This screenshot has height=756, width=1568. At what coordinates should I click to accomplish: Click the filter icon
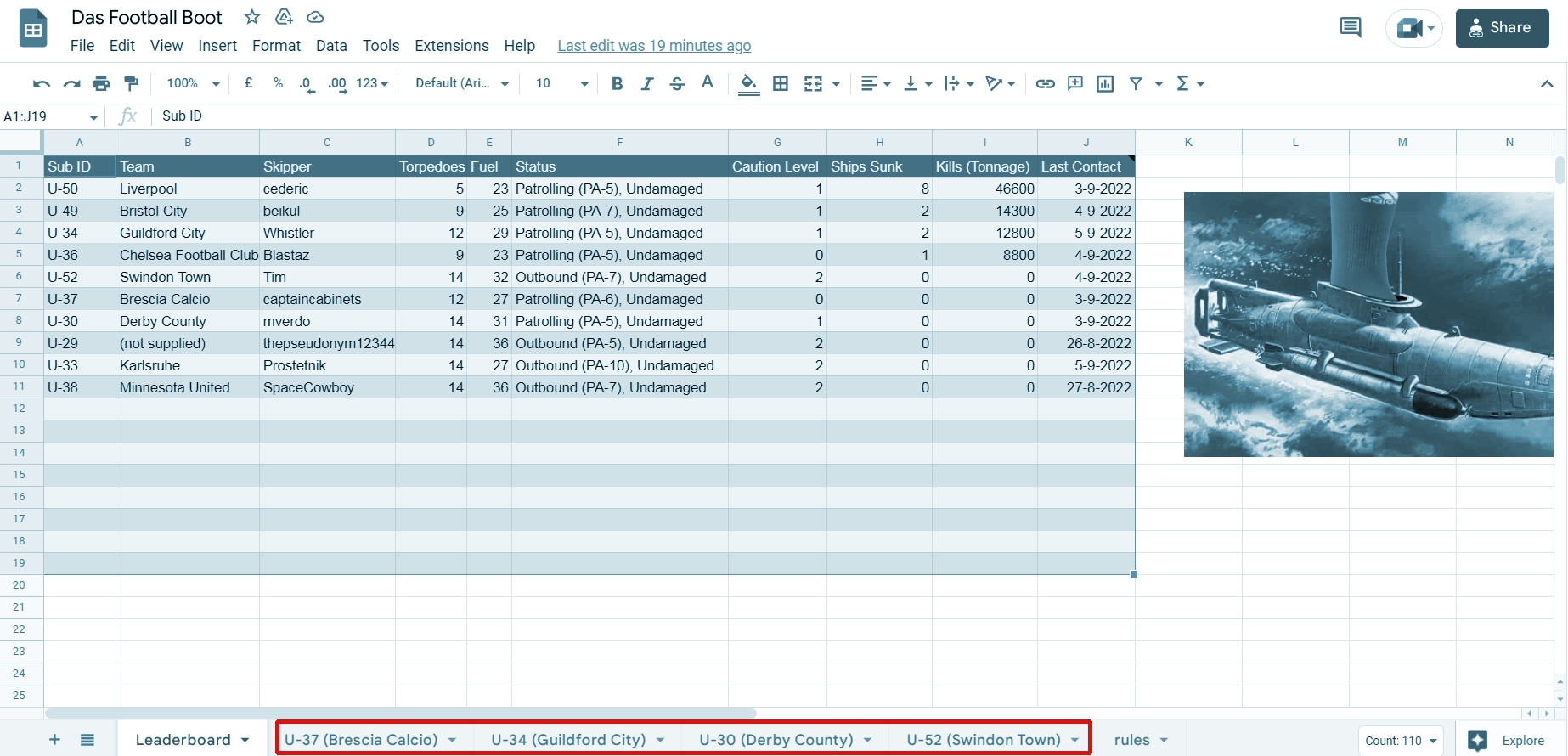click(x=1136, y=83)
